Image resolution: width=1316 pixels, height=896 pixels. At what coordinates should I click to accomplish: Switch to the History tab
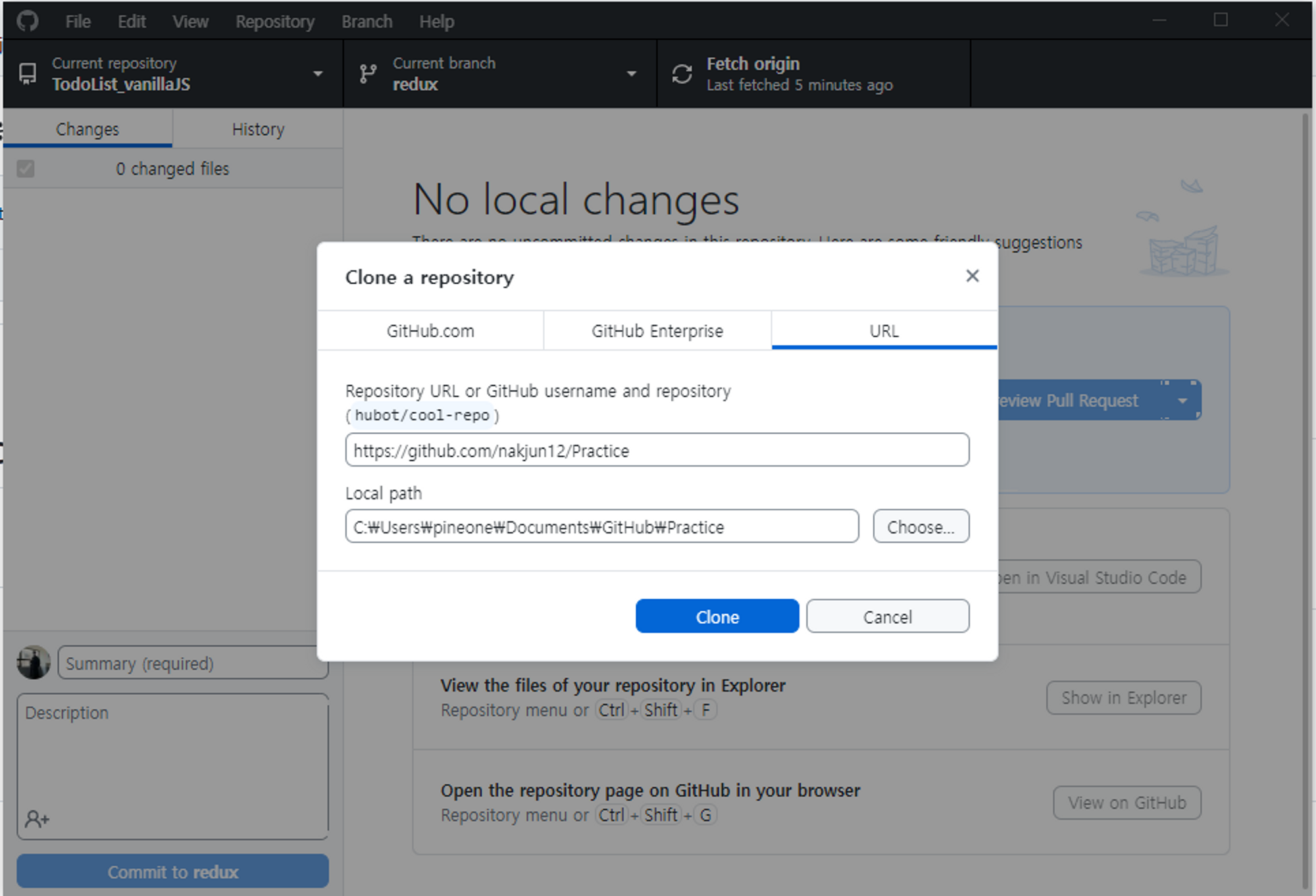258,129
